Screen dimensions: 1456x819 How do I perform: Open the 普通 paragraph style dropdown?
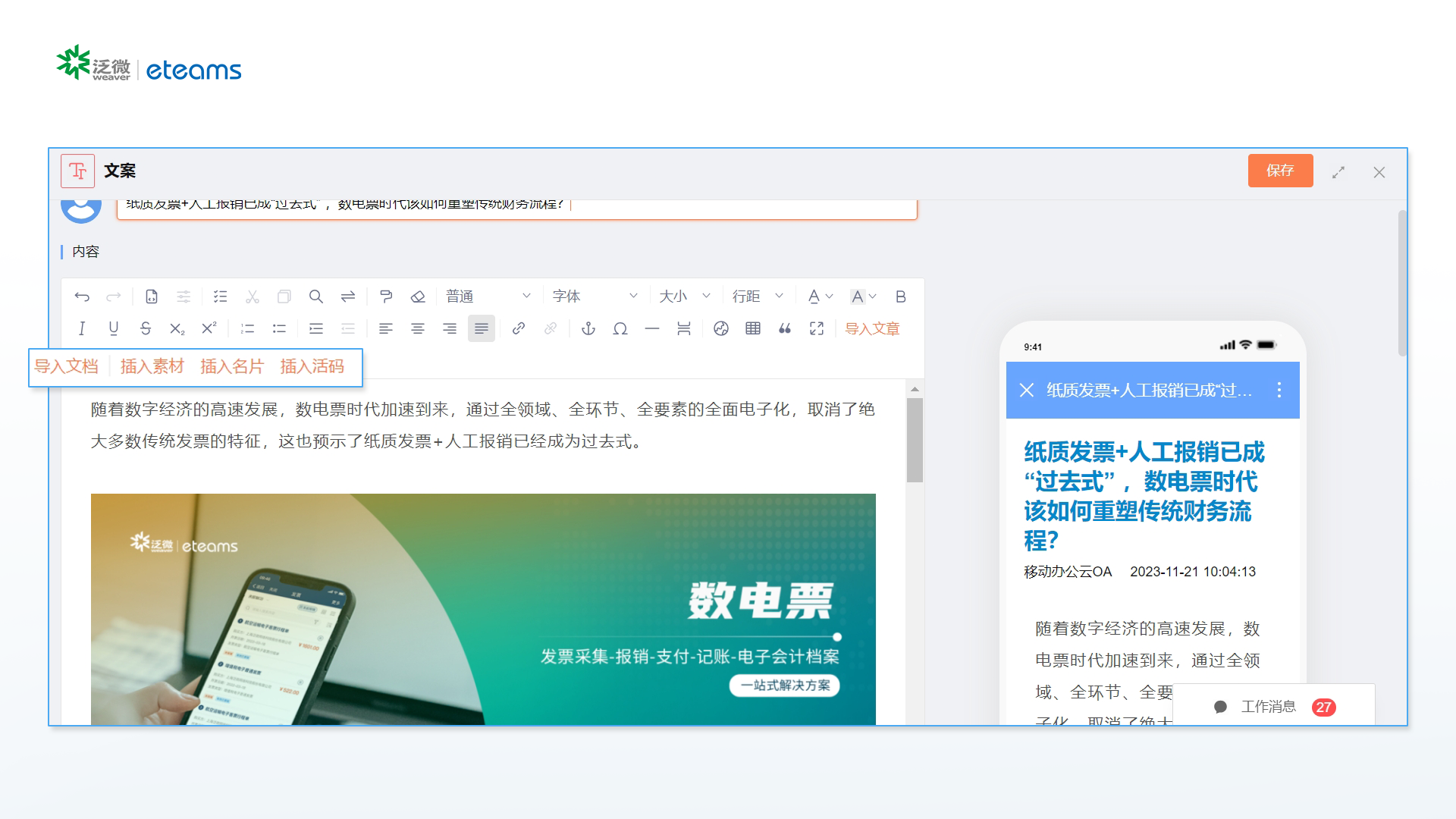(x=488, y=297)
